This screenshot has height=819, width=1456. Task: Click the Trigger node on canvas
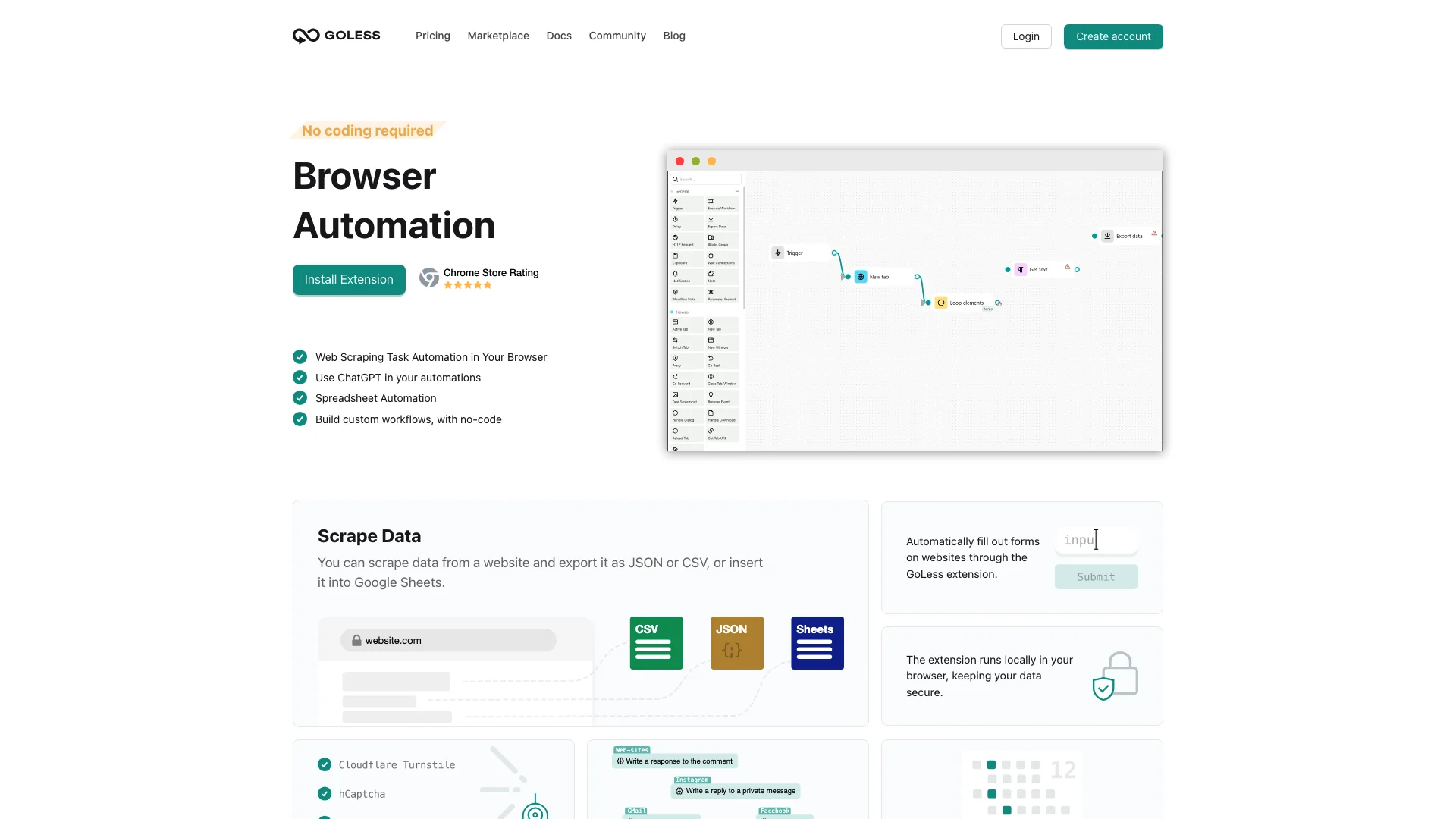800,253
